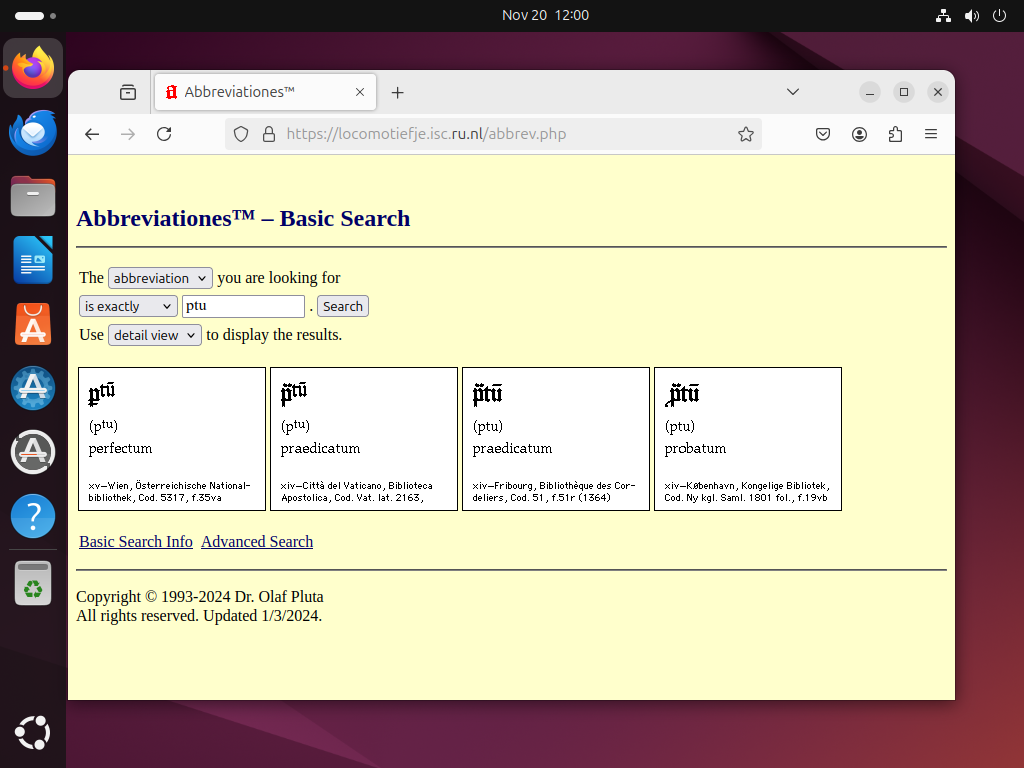
Task: Expand the 'abbreviation' search type dropdown
Action: (x=160, y=278)
